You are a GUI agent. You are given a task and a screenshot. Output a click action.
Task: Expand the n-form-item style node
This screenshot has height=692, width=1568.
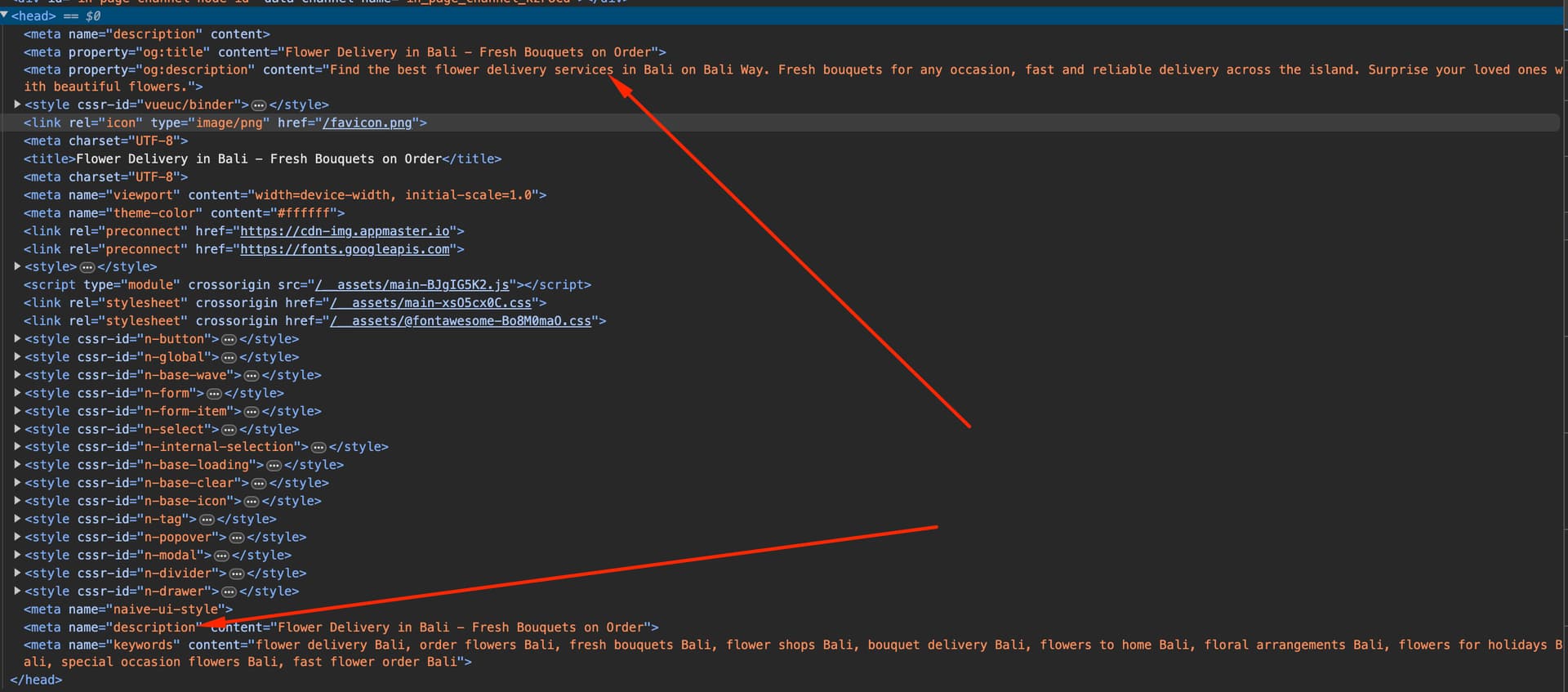click(x=17, y=410)
